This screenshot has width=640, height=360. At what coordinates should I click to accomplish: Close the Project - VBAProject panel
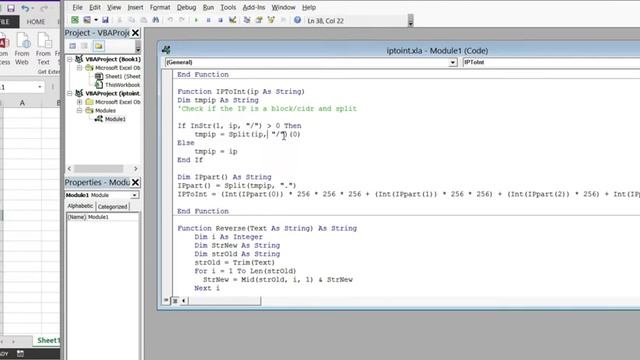[135, 33]
